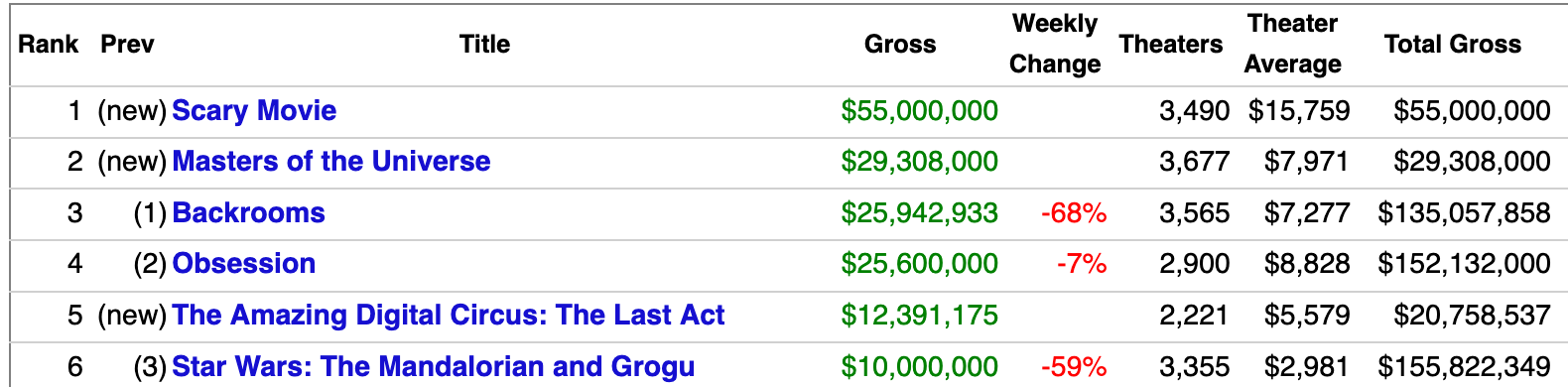The image size is (1568, 387).
Task: Click the Theaters column header
Action: pos(1171,44)
